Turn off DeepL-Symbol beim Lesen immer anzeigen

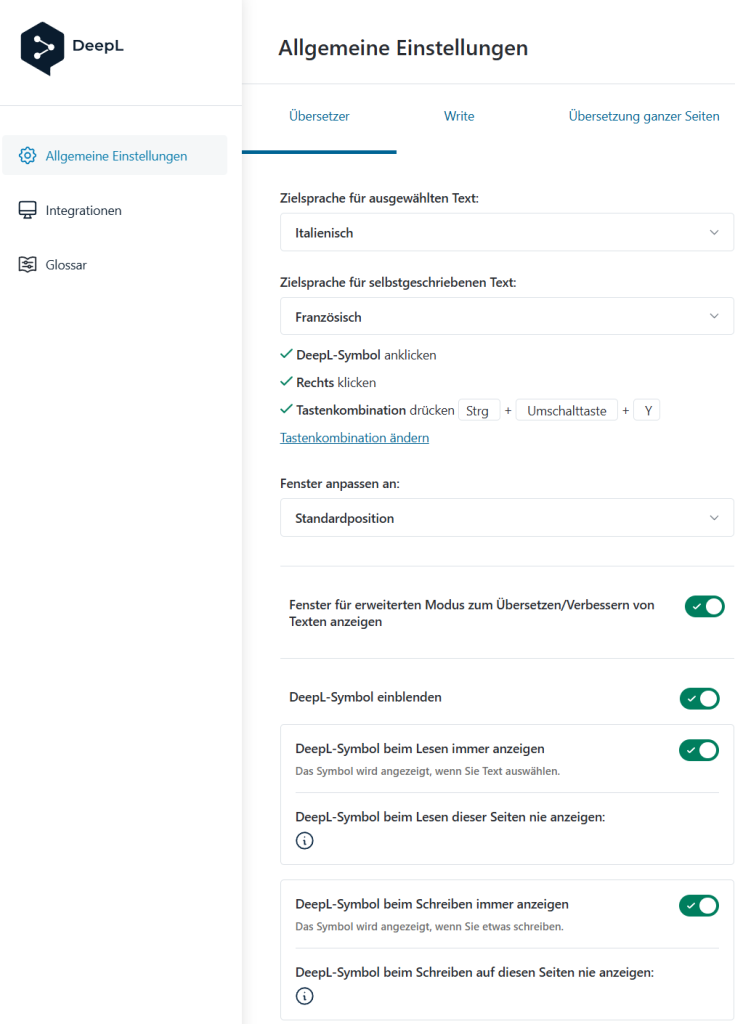coord(699,750)
